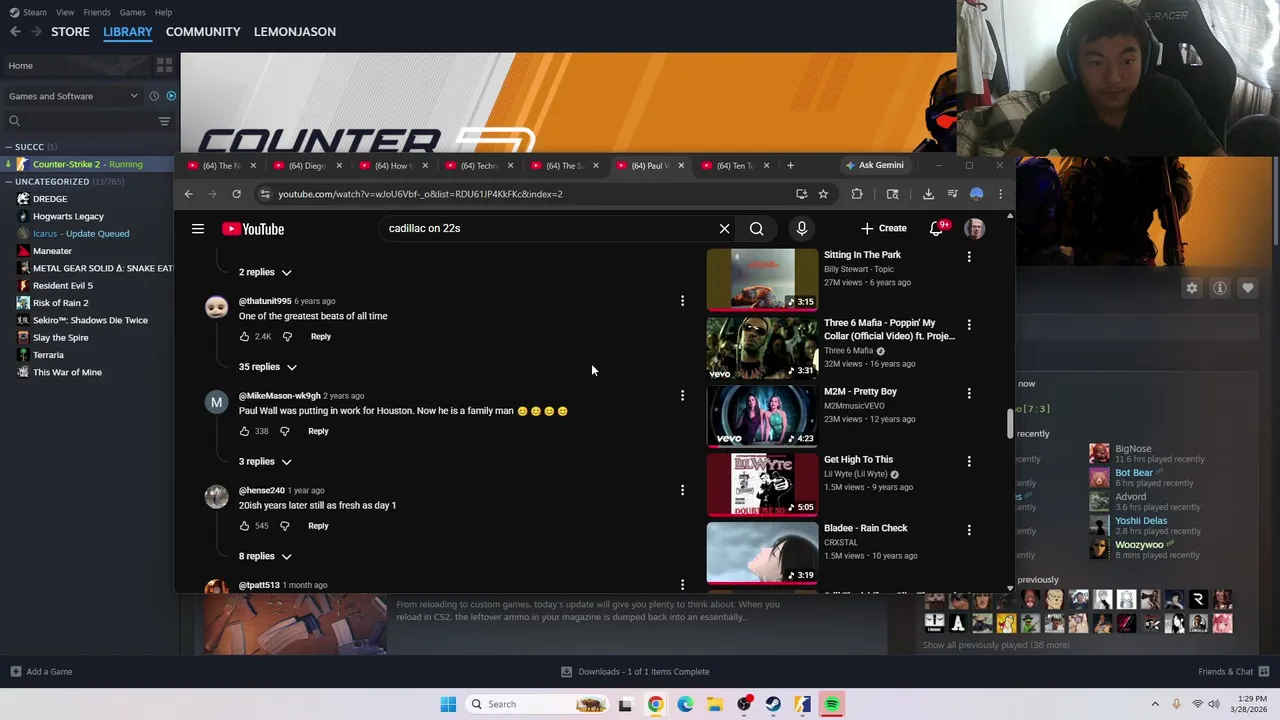Expand the 8 replies thread

point(265,556)
